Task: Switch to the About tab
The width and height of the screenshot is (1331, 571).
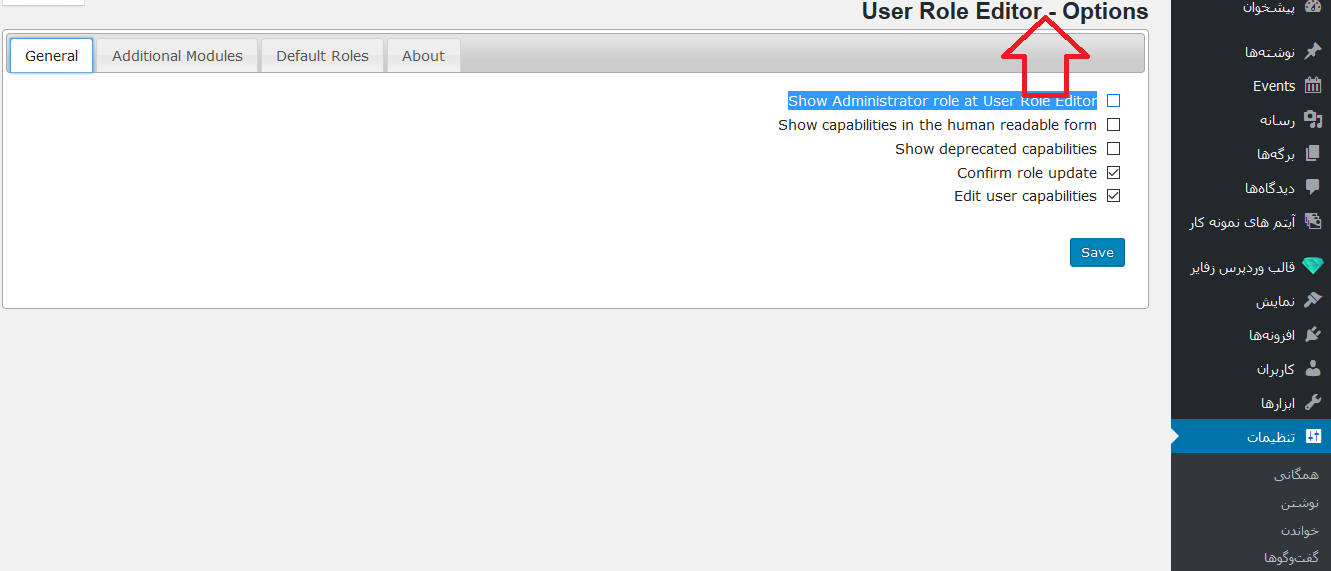Action: 423,56
